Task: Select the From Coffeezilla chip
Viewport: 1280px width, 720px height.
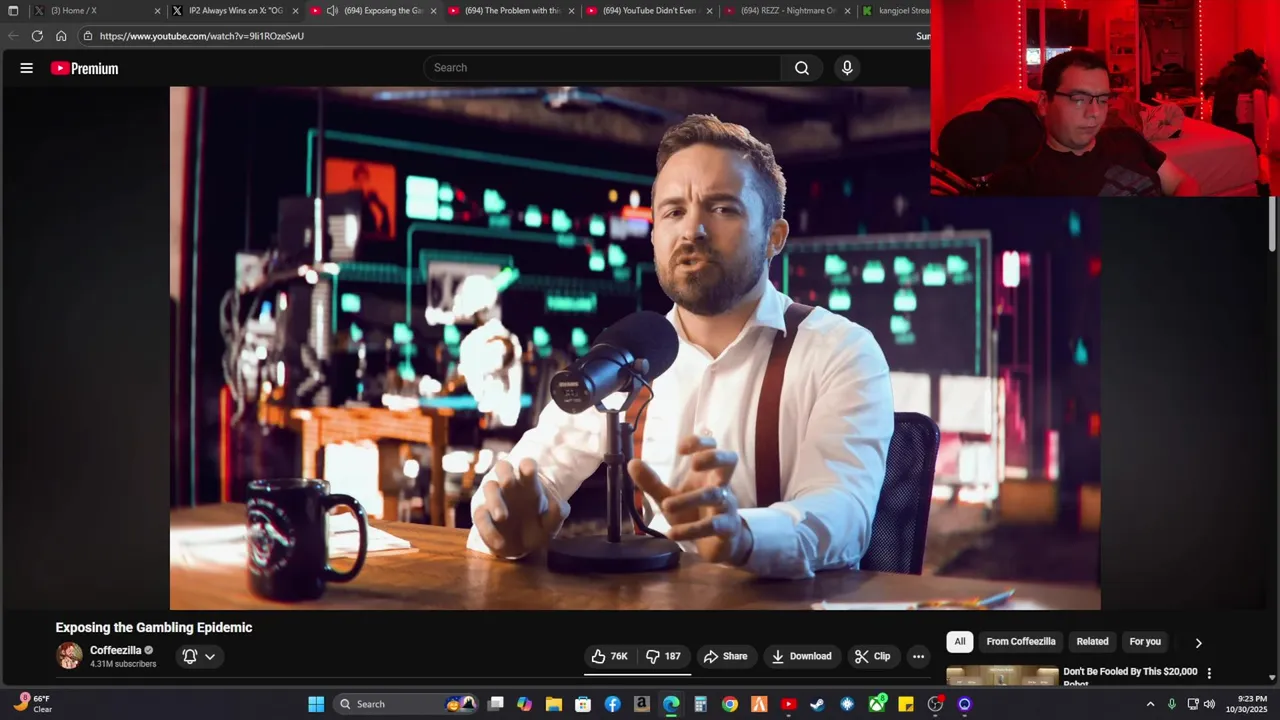Action: (x=1021, y=642)
